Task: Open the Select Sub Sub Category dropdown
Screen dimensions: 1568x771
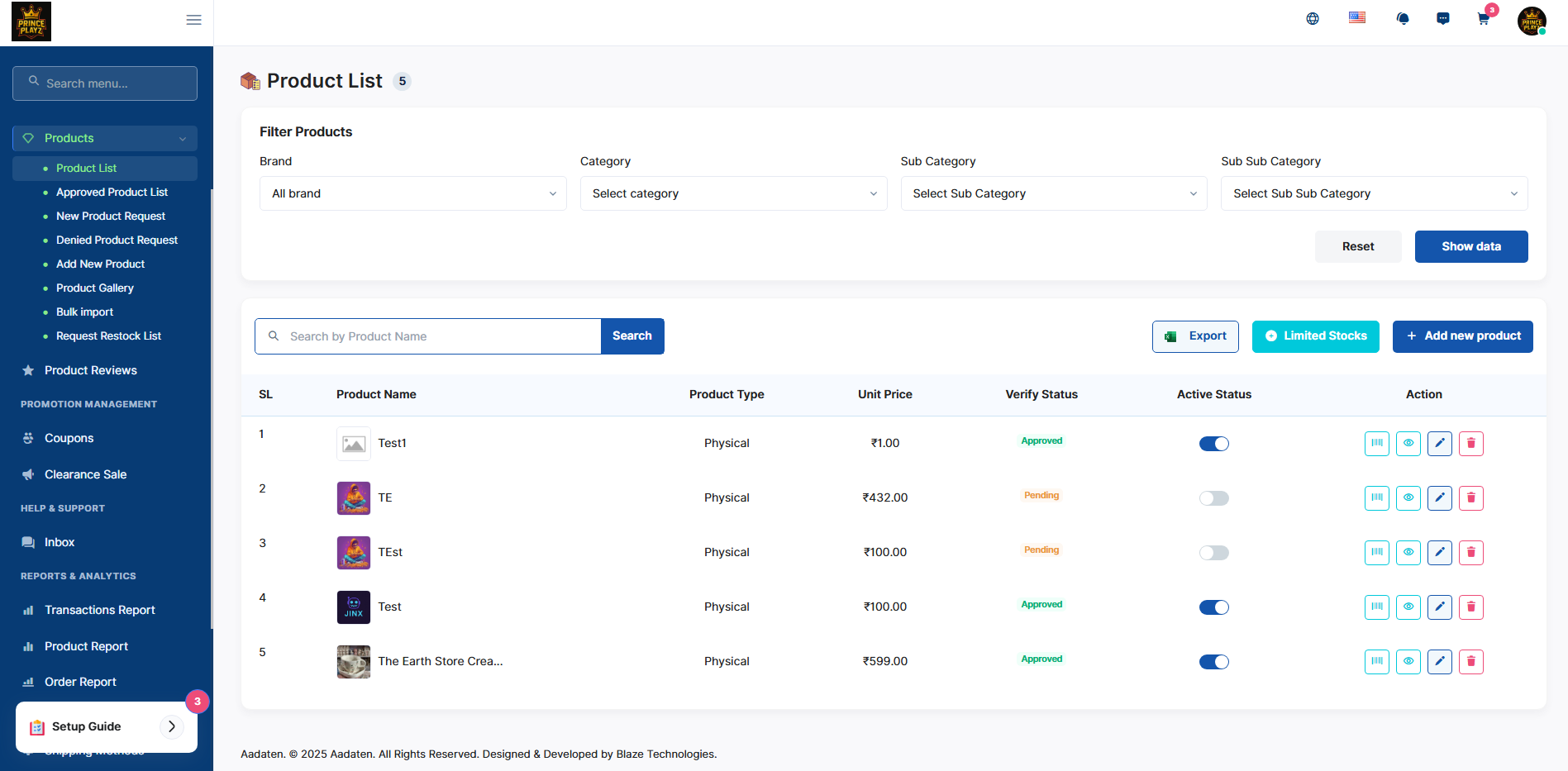Action: [1374, 193]
